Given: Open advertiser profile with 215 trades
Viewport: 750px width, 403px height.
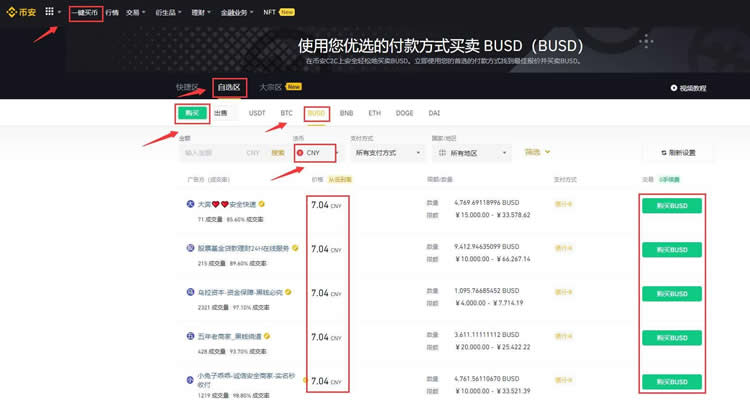Looking at the screenshot, I should tap(243, 248).
